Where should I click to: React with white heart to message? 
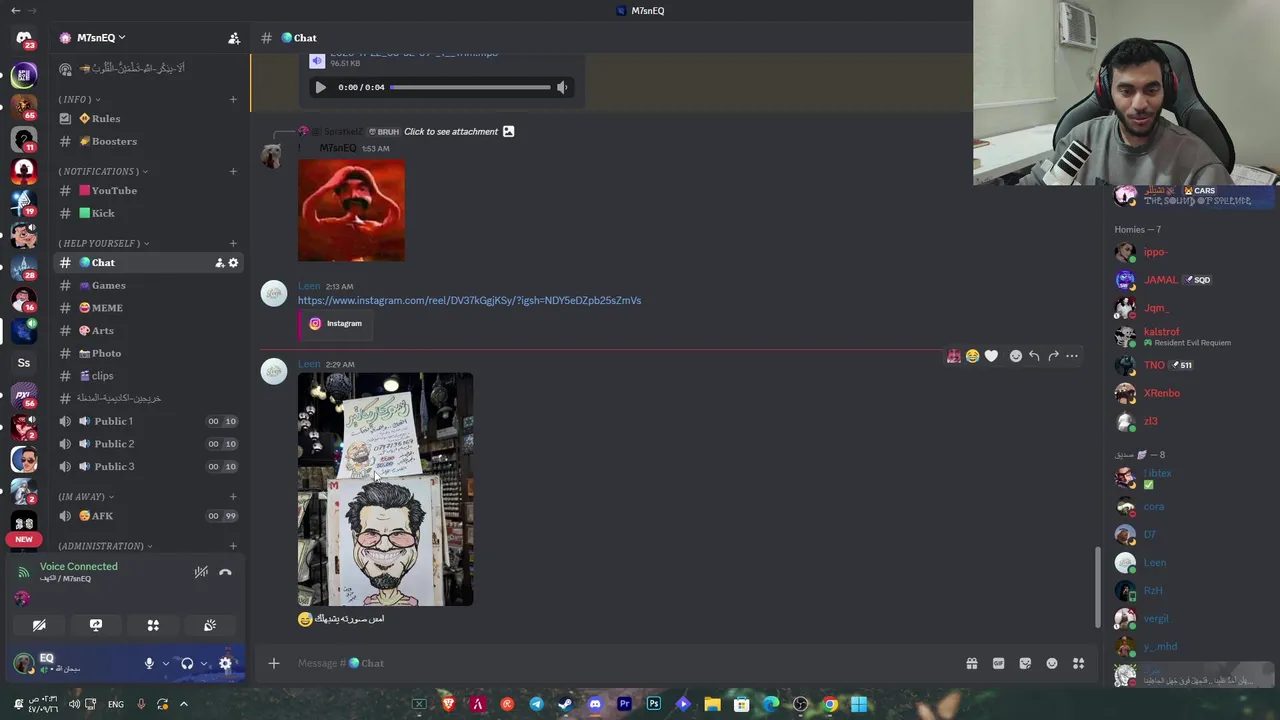point(991,356)
